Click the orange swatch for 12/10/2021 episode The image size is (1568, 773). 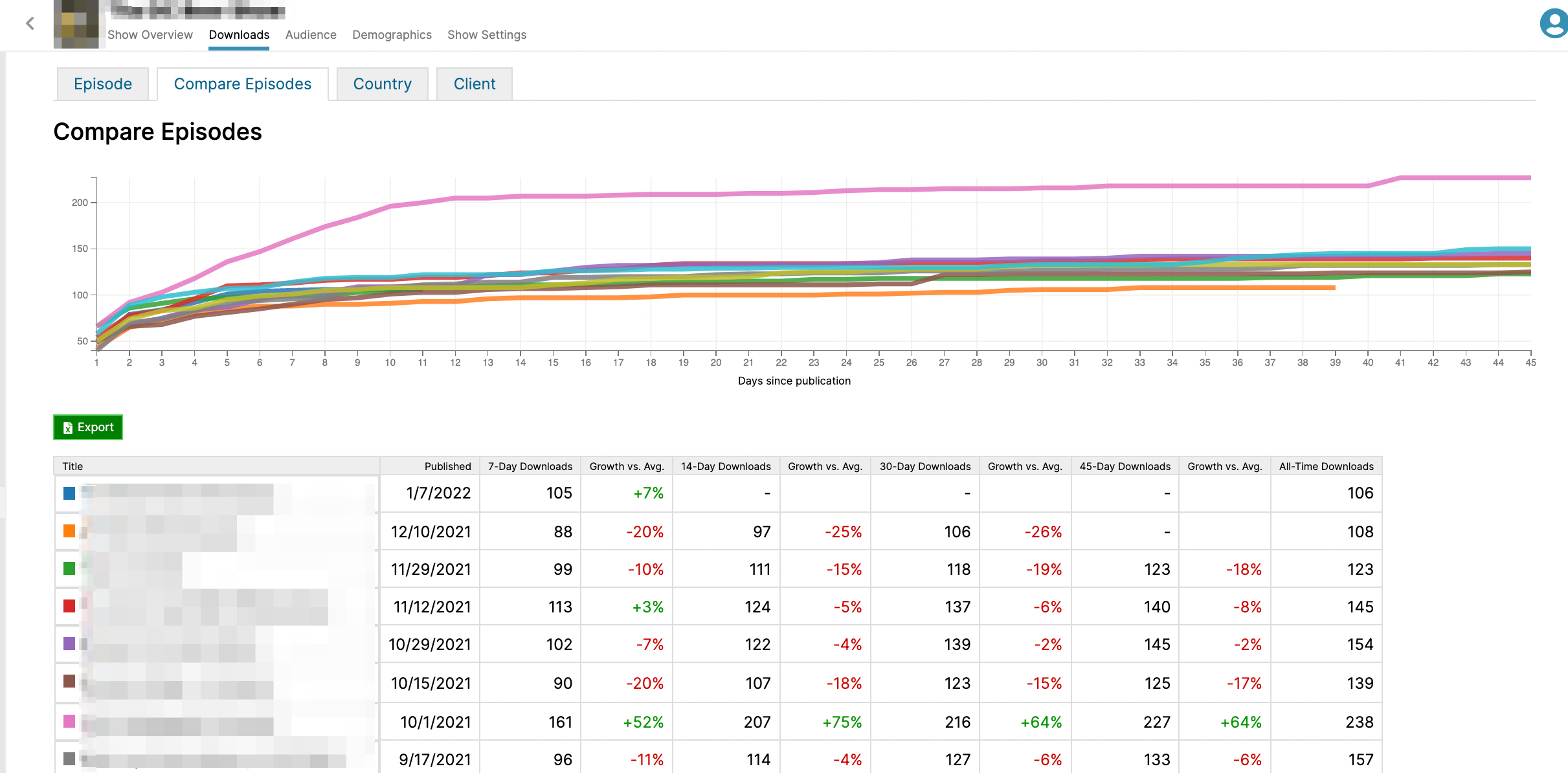tap(69, 531)
